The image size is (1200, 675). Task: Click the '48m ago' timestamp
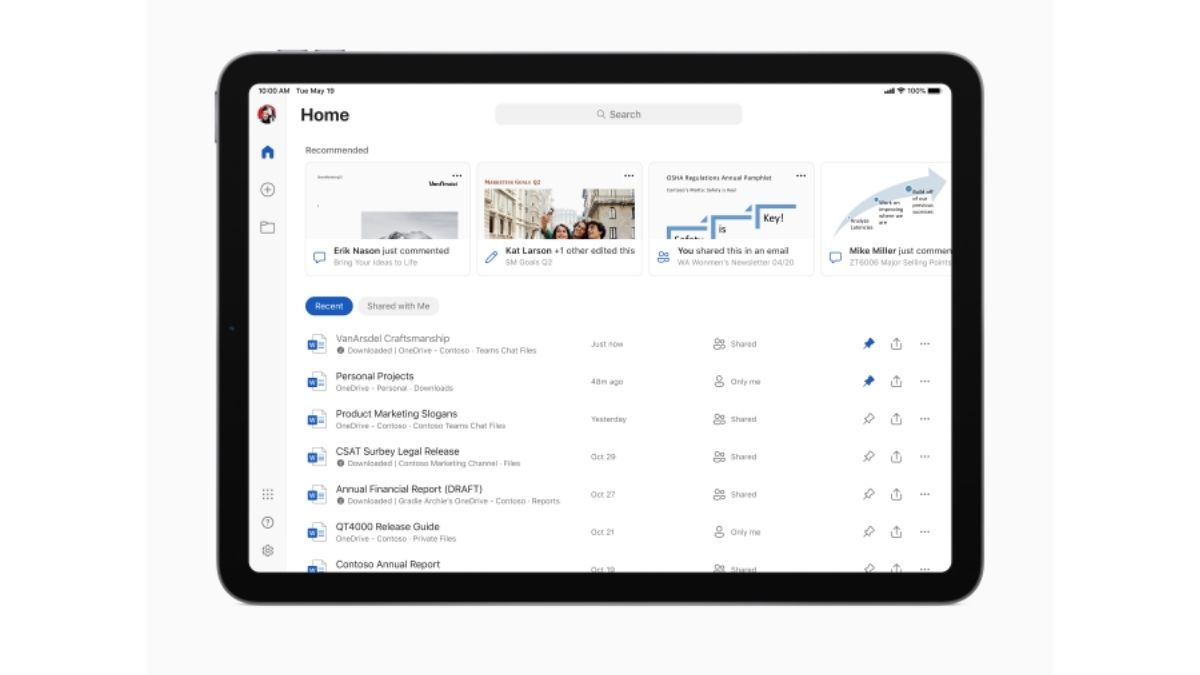tap(607, 382)
